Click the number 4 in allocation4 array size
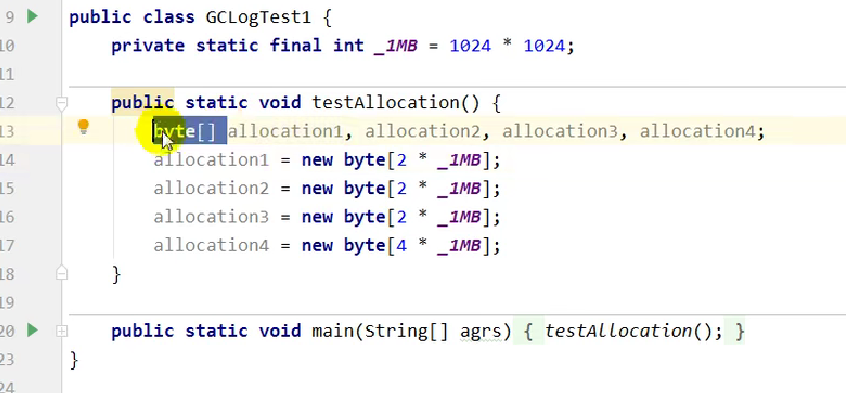The height and width of the screenshot is (393, 846). click(401, 246)
